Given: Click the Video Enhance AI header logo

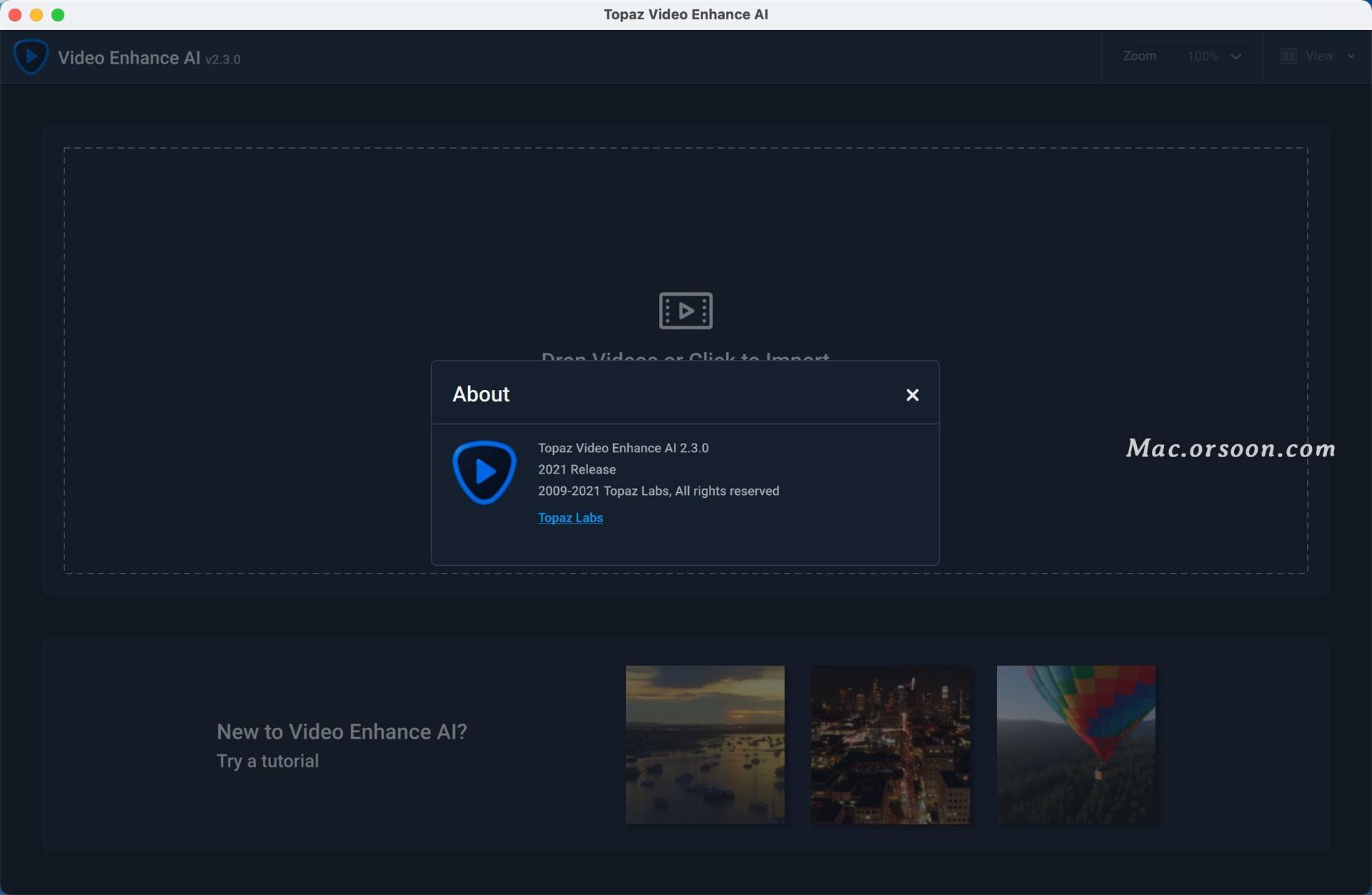Looking at the screenshot, I should pyautogui.click(x=31, y=56).
